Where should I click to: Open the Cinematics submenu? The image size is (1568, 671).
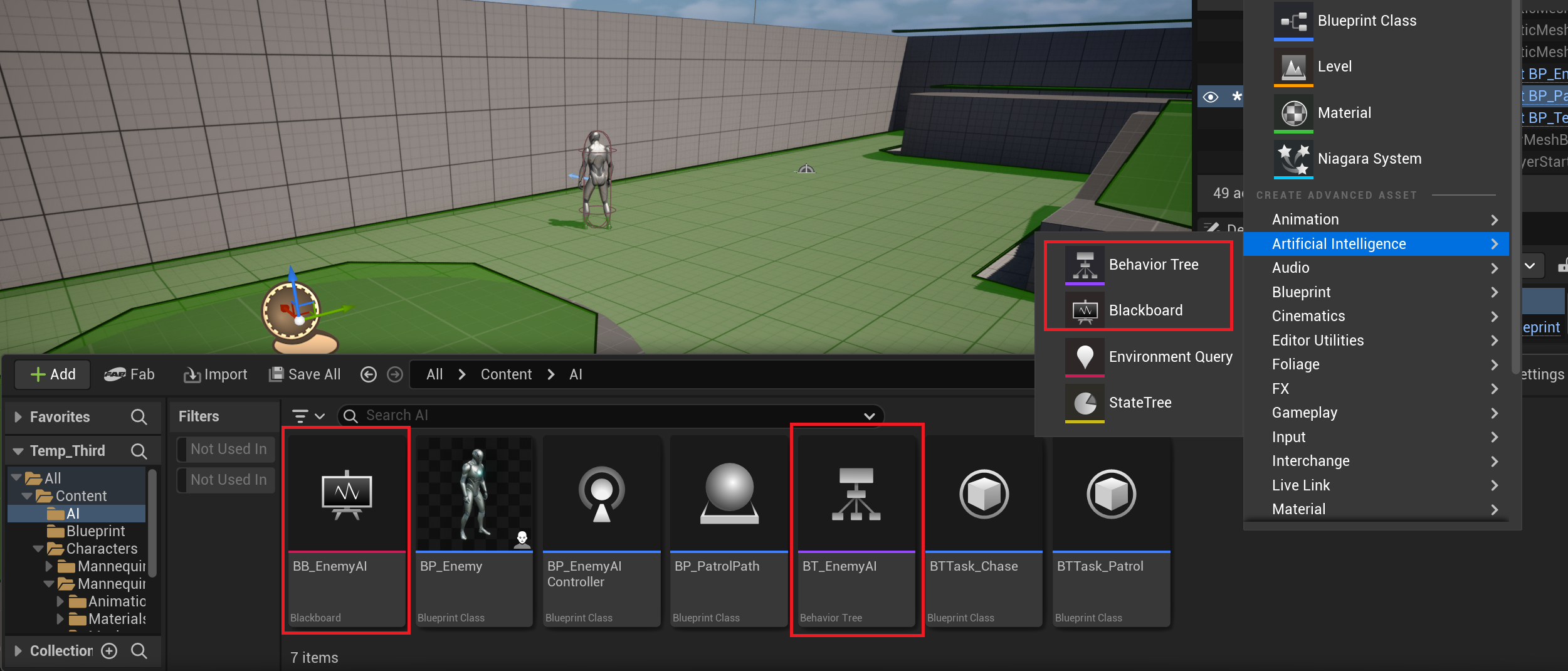(1377, 316)
